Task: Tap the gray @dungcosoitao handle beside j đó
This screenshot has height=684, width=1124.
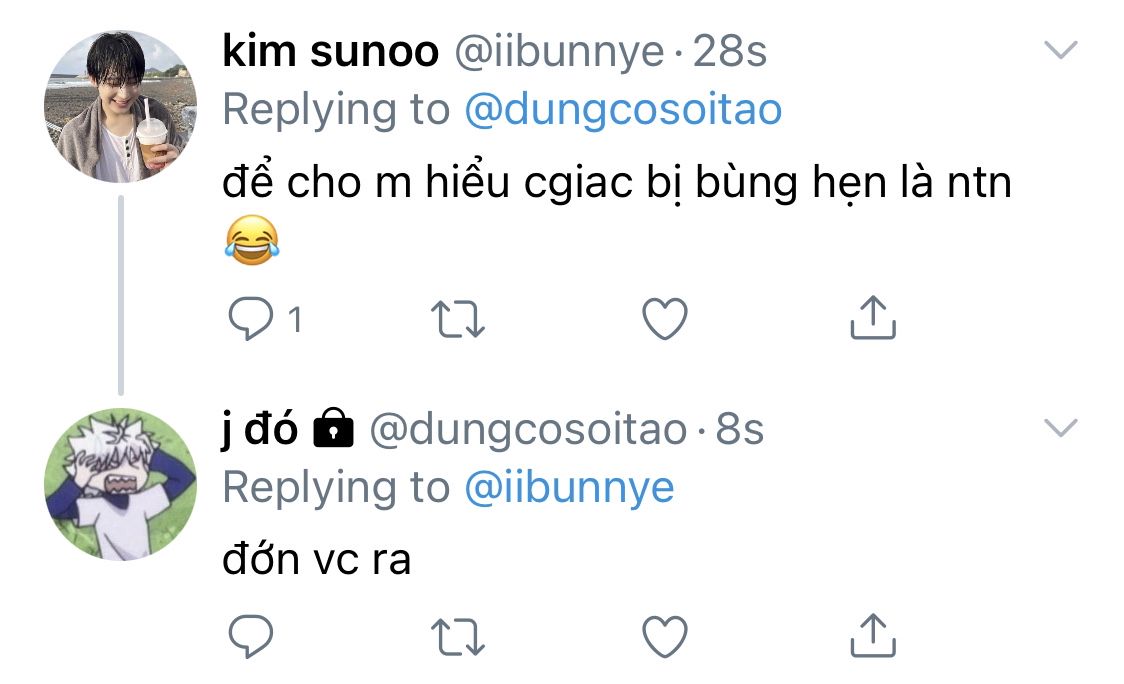Action: pos(528,430)
